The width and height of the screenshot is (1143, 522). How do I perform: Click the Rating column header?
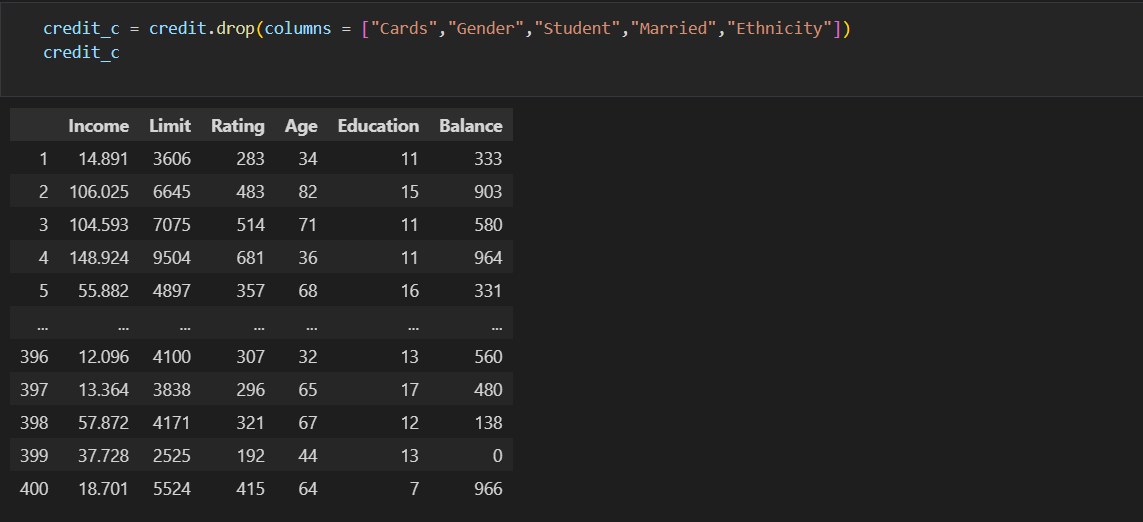[x=238, y=125]
